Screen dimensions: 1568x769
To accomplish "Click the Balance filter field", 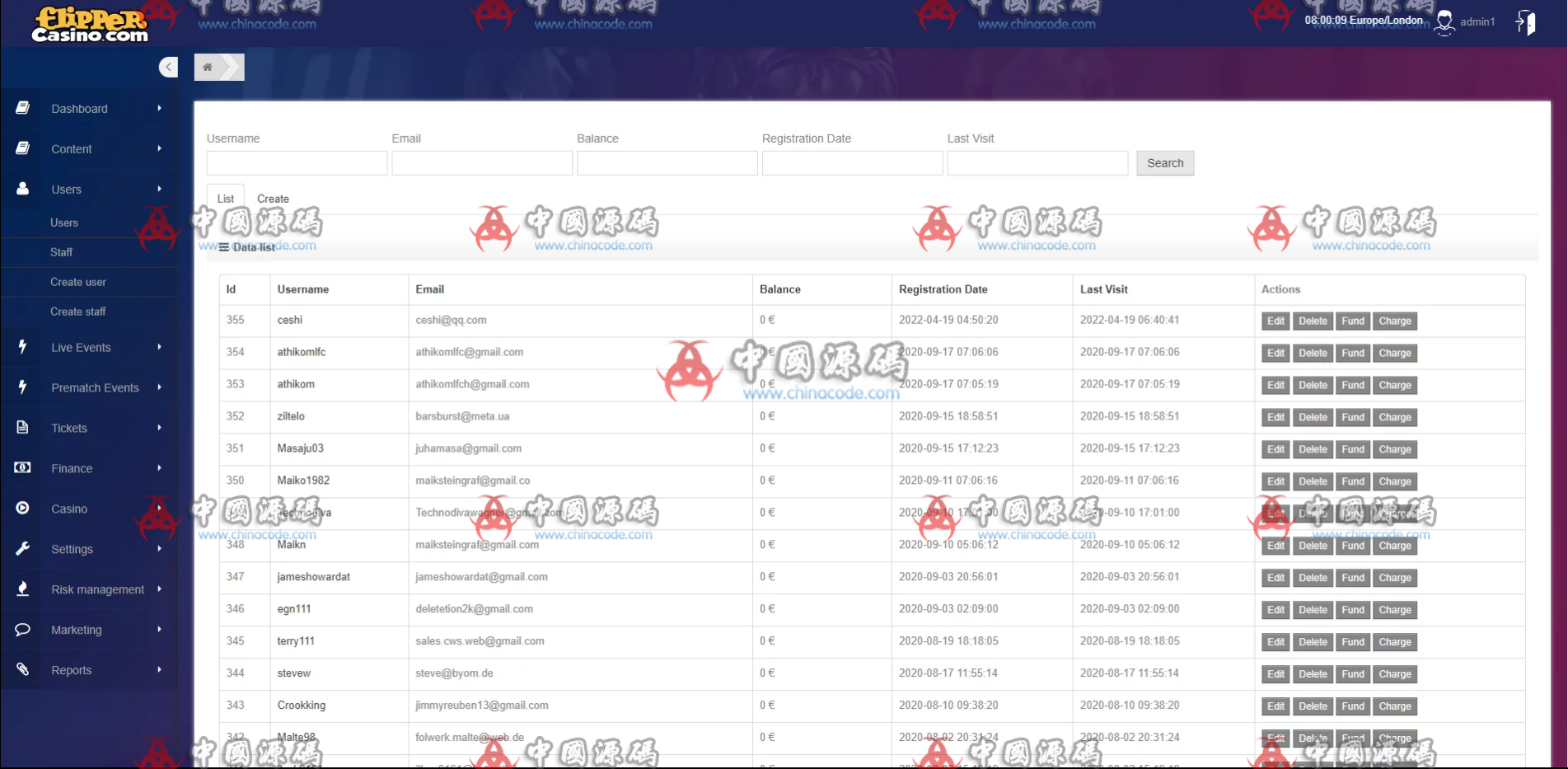I will 667,163.
